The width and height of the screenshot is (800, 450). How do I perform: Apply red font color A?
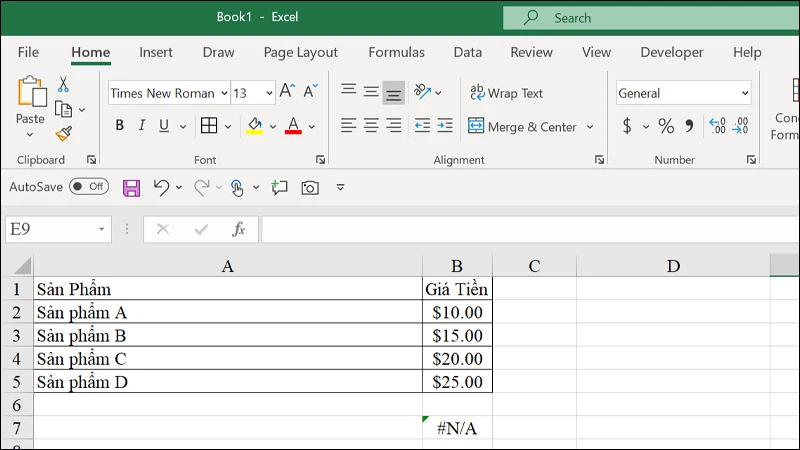[293, 125]
